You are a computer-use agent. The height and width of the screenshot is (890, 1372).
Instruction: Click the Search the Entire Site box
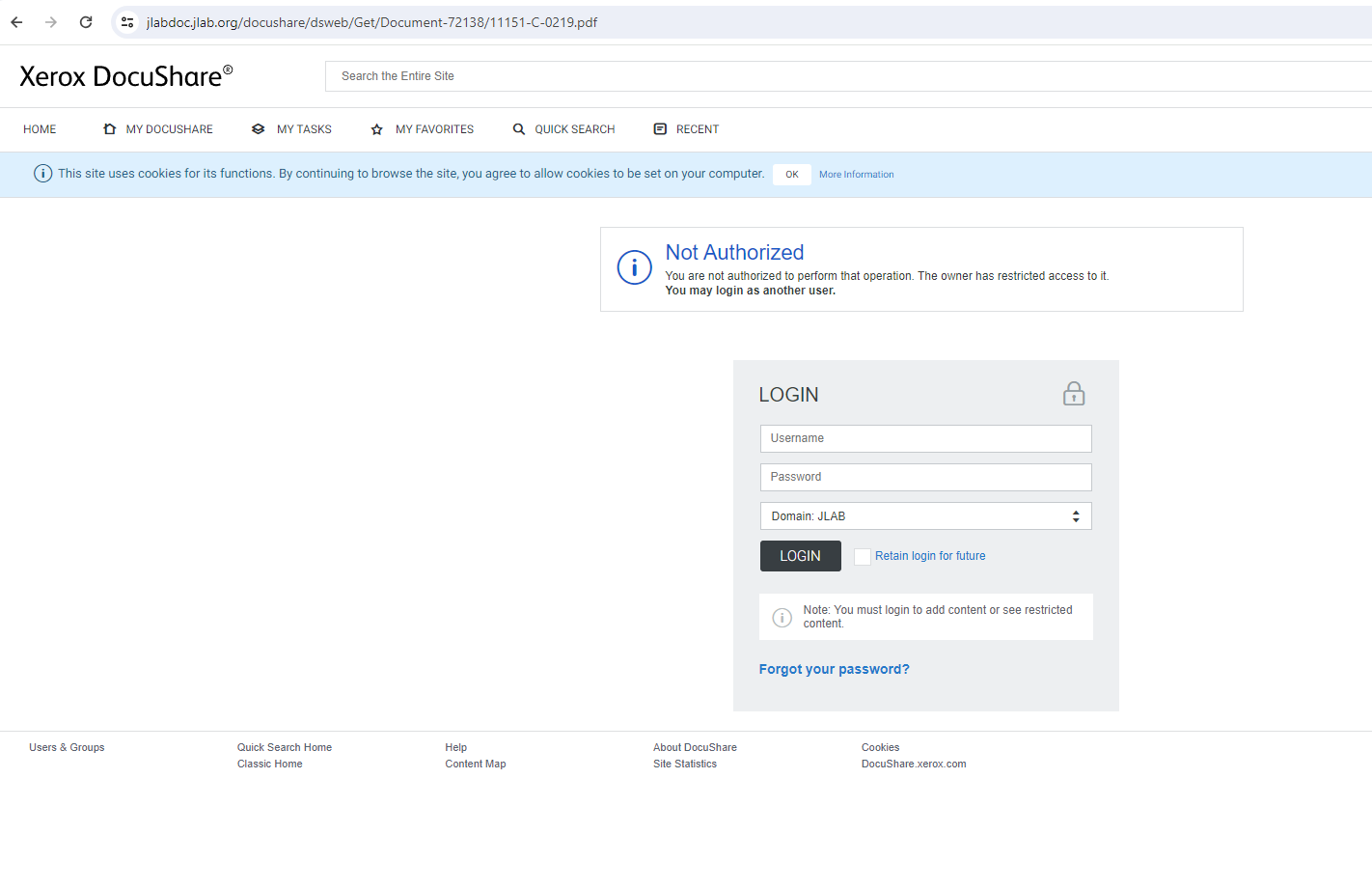click(x=849, y=76)
